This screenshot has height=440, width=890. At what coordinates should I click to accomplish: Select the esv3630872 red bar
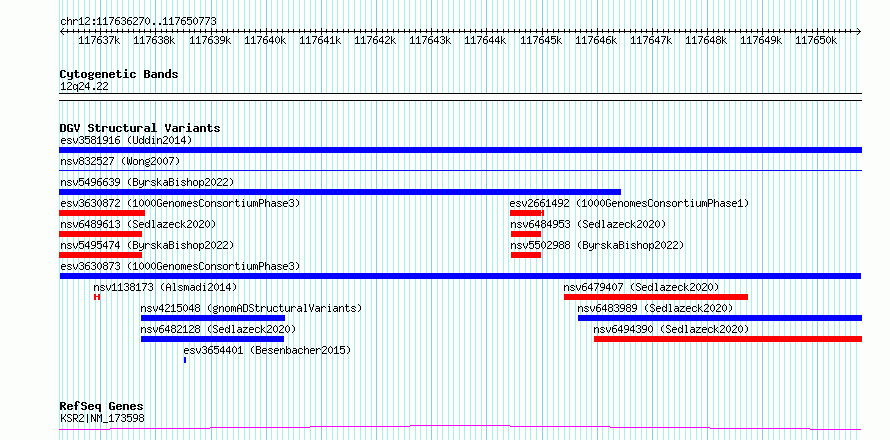click(x=102, y=213)
